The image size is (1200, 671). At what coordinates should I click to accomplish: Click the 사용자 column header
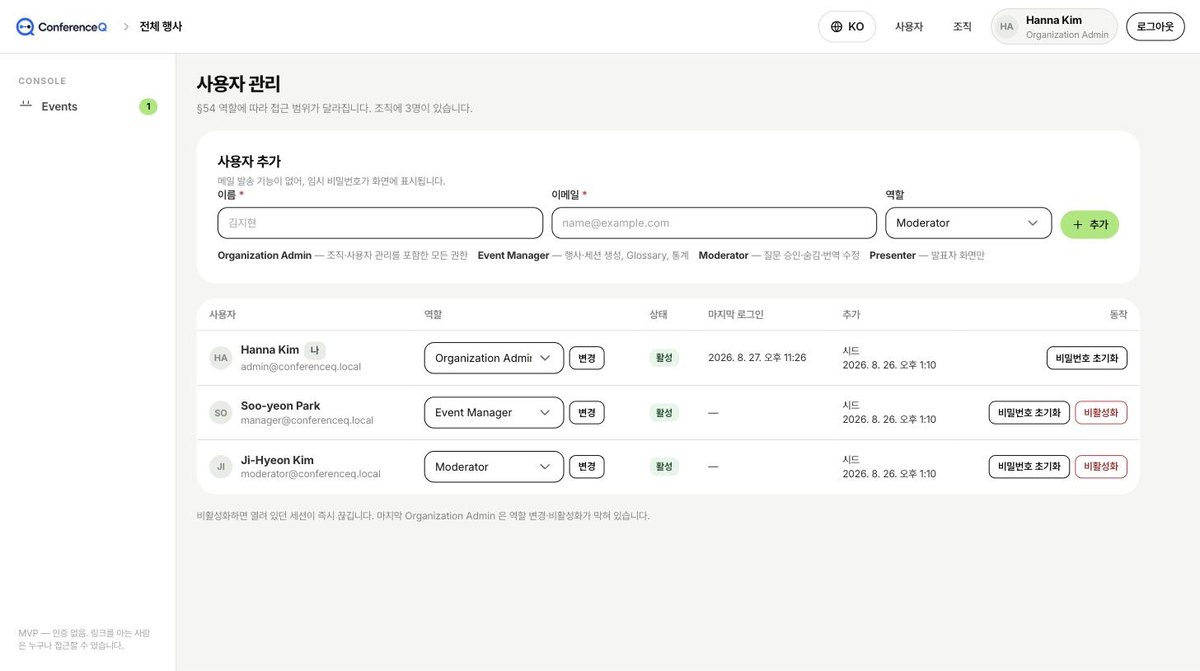pos(222,314)
